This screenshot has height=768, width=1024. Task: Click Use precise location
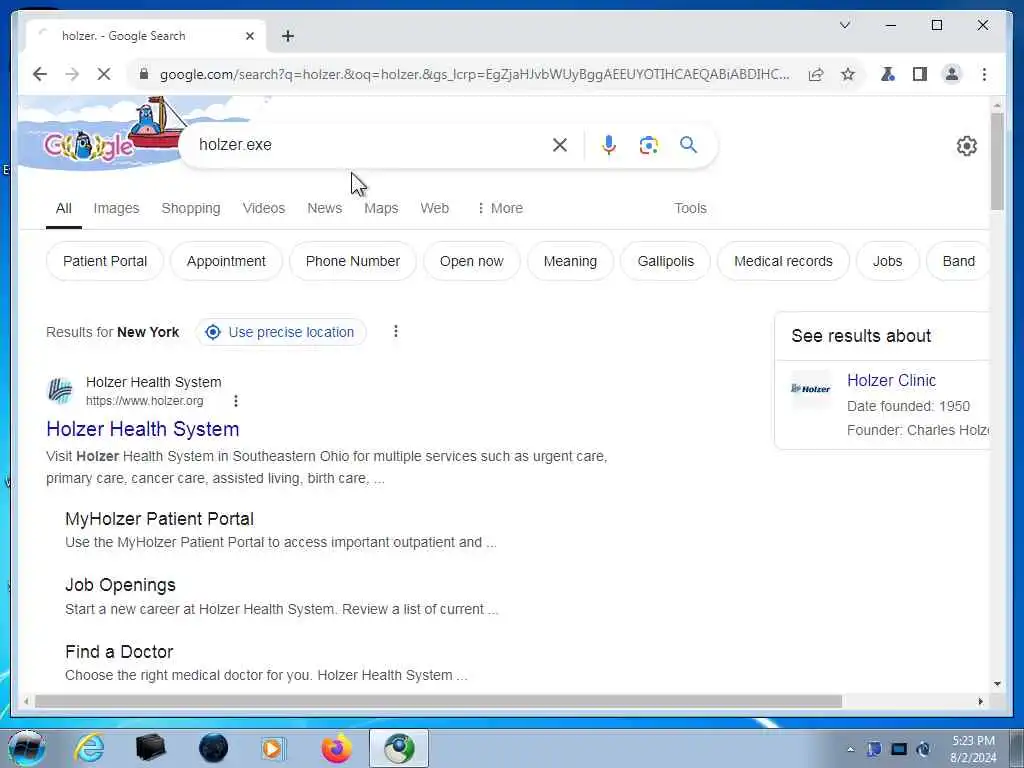[281, 332]
